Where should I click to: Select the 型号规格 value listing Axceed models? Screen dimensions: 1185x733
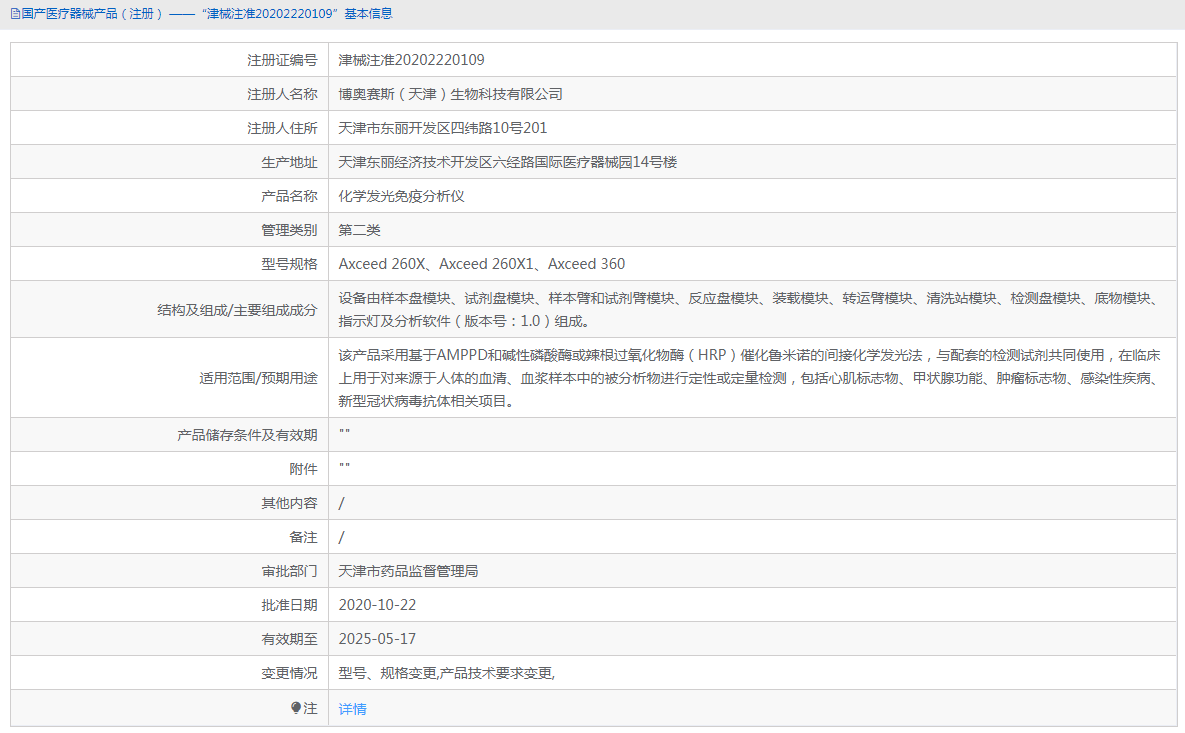481,263
